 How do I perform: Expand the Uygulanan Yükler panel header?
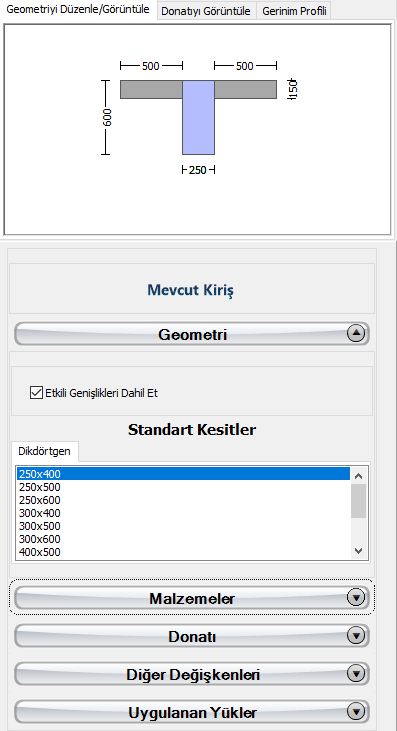(192, 711)
